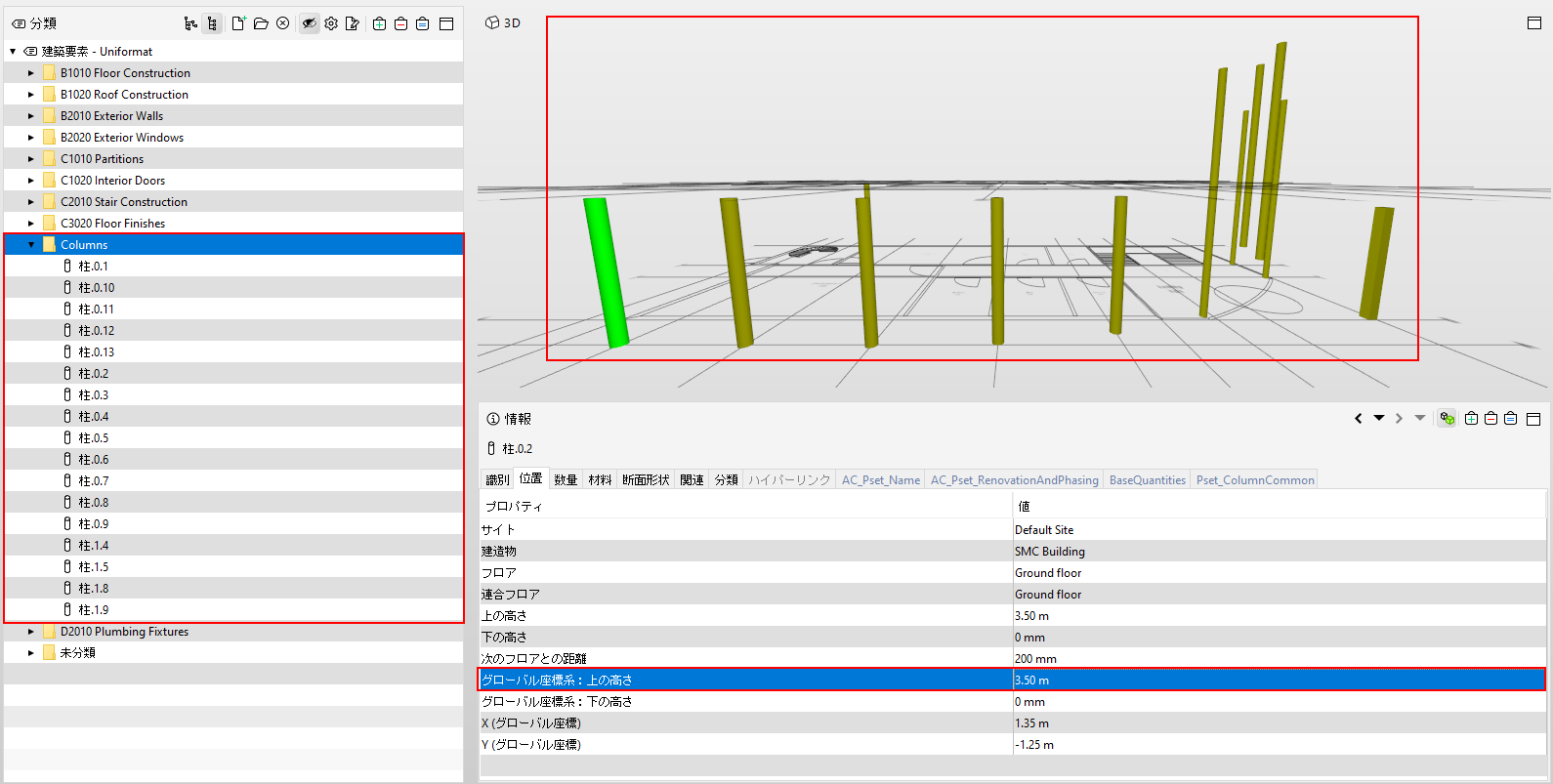Click the edit classification pencil icon
This screenshot has height=784, width=1553.
tap(353, 23)
